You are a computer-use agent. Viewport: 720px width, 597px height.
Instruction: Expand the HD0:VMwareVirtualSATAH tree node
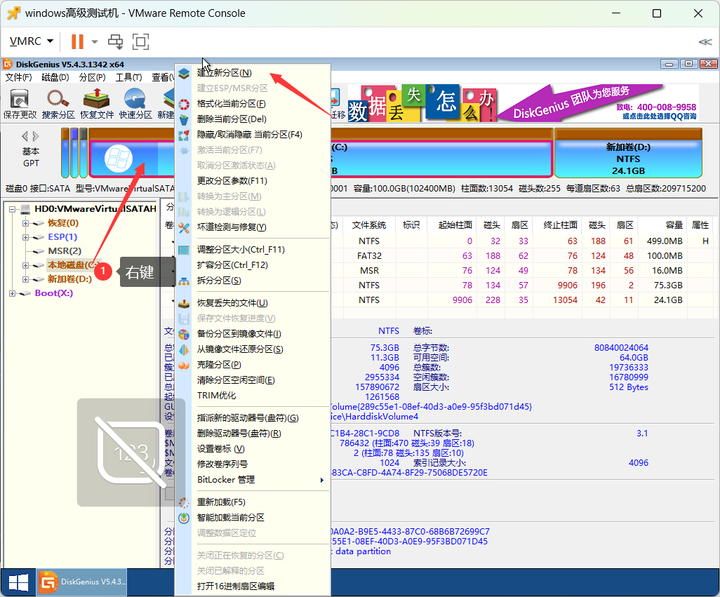click(x=13, y=209)
